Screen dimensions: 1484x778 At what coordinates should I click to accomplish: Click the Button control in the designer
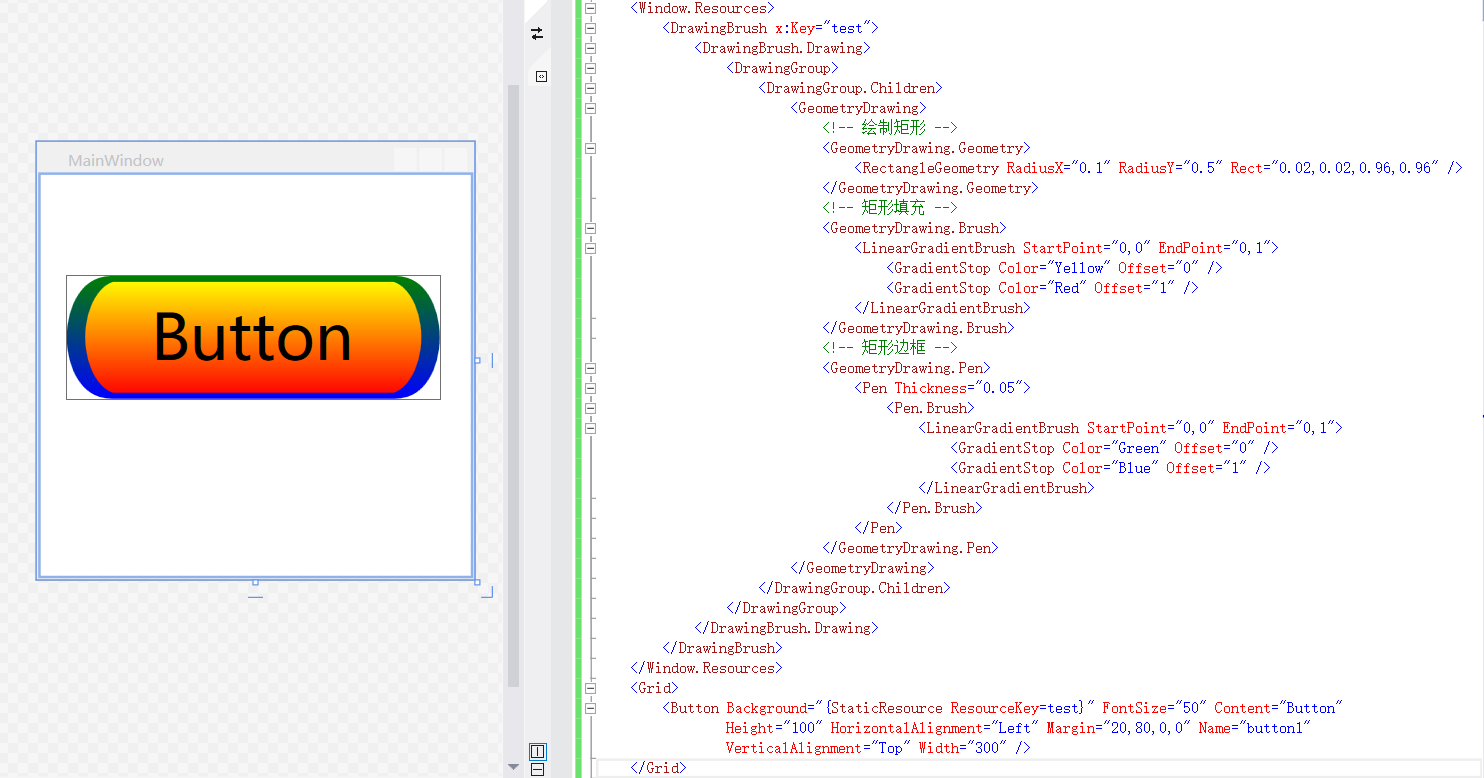pyautogui.click(x=252, y=337)
